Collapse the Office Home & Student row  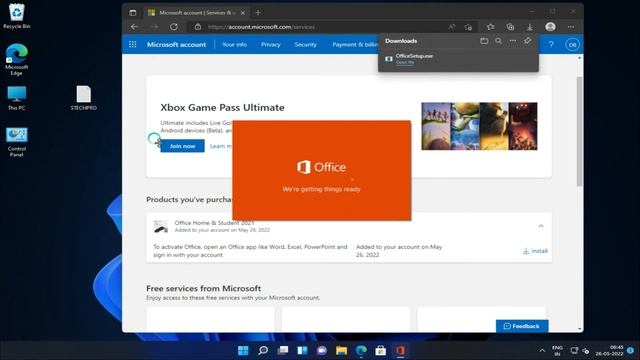pyautogui.click(x=541, y=226)
